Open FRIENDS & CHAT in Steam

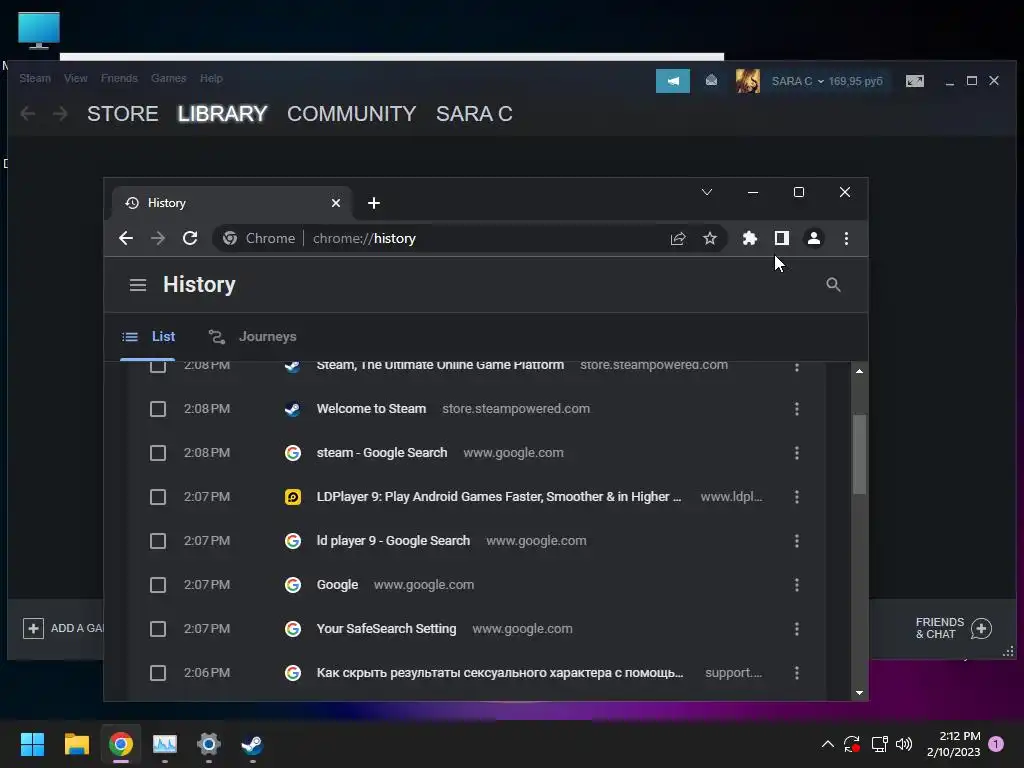click(953, 628)
